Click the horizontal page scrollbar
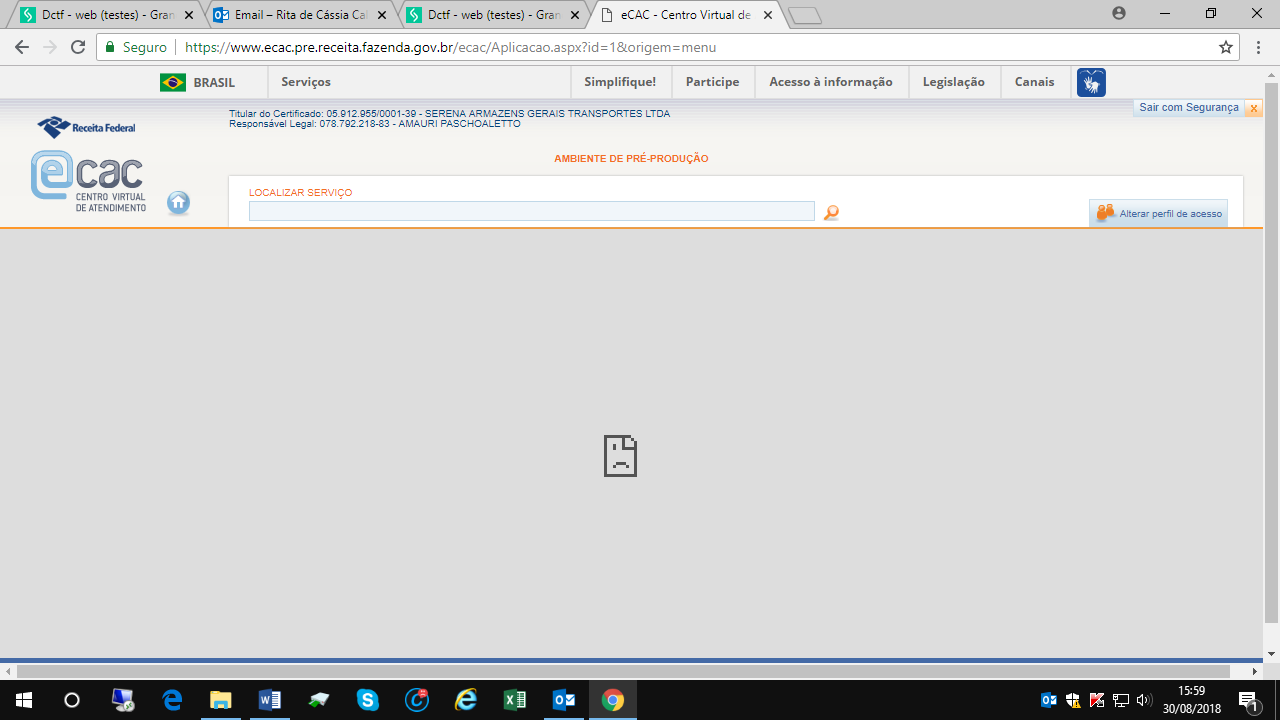Screen dimensions: 1280x720 tap(623, 671)
